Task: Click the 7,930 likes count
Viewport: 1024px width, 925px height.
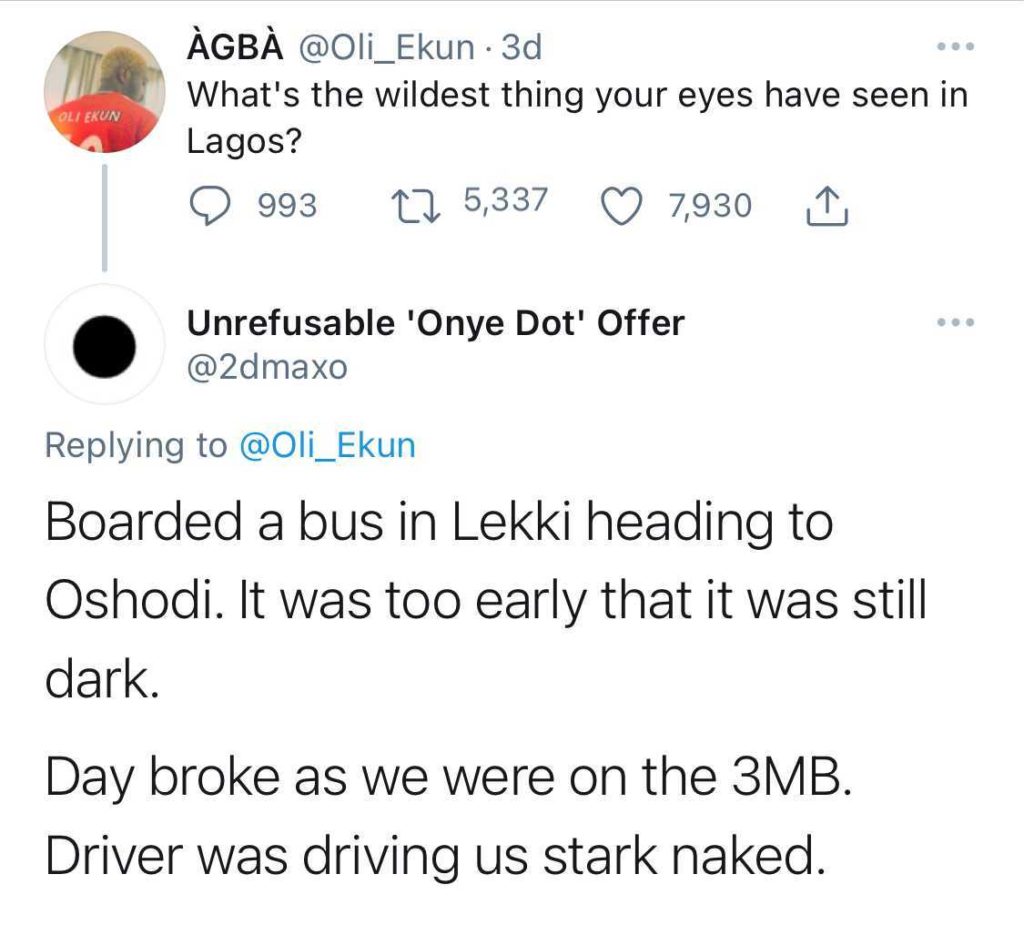Action: pos(710,206)
